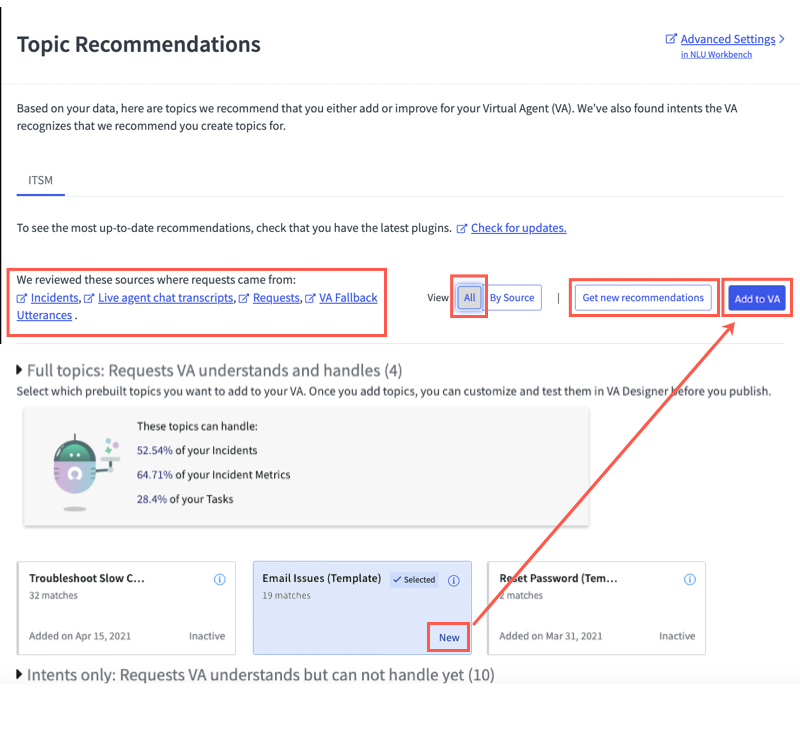
Task: Switch view to By Source
Action: tap(512, 297)
